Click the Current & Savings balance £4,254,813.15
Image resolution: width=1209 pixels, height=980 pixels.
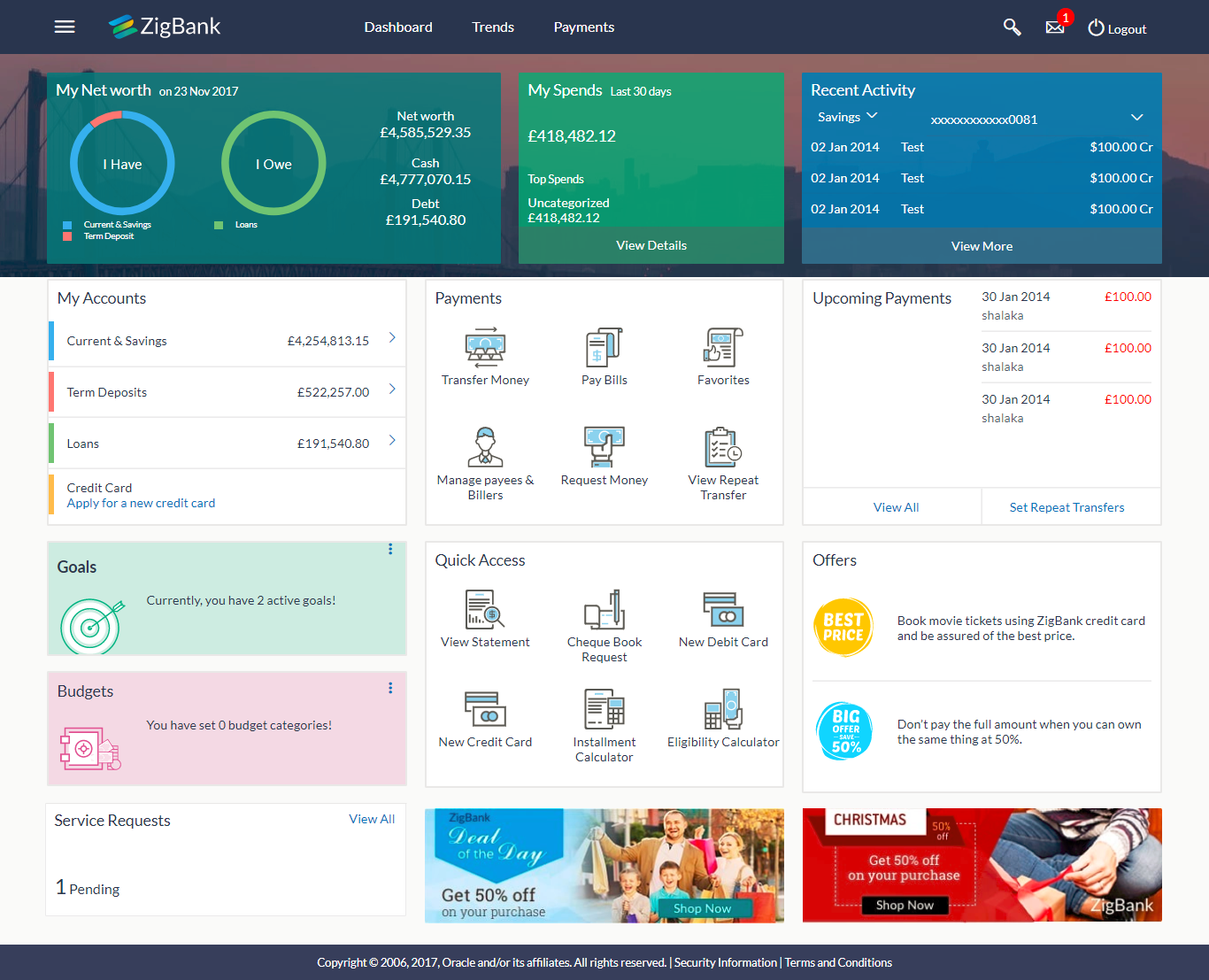click(x=328, y=341)
